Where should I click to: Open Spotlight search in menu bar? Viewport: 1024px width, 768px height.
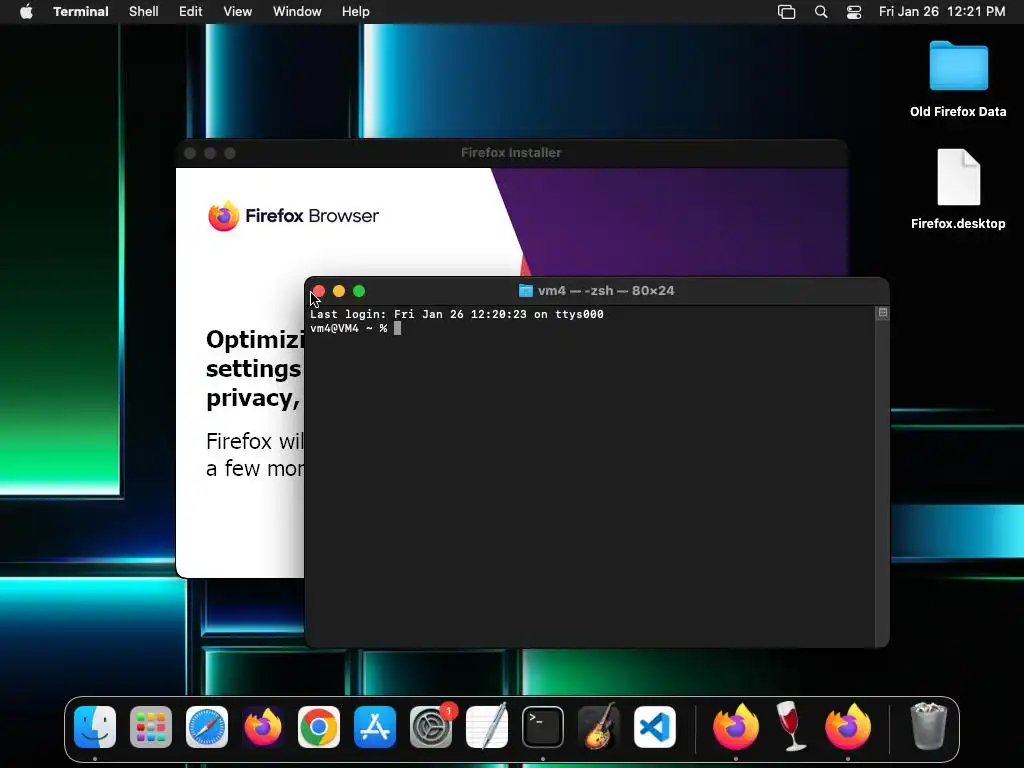click(821, 12)
